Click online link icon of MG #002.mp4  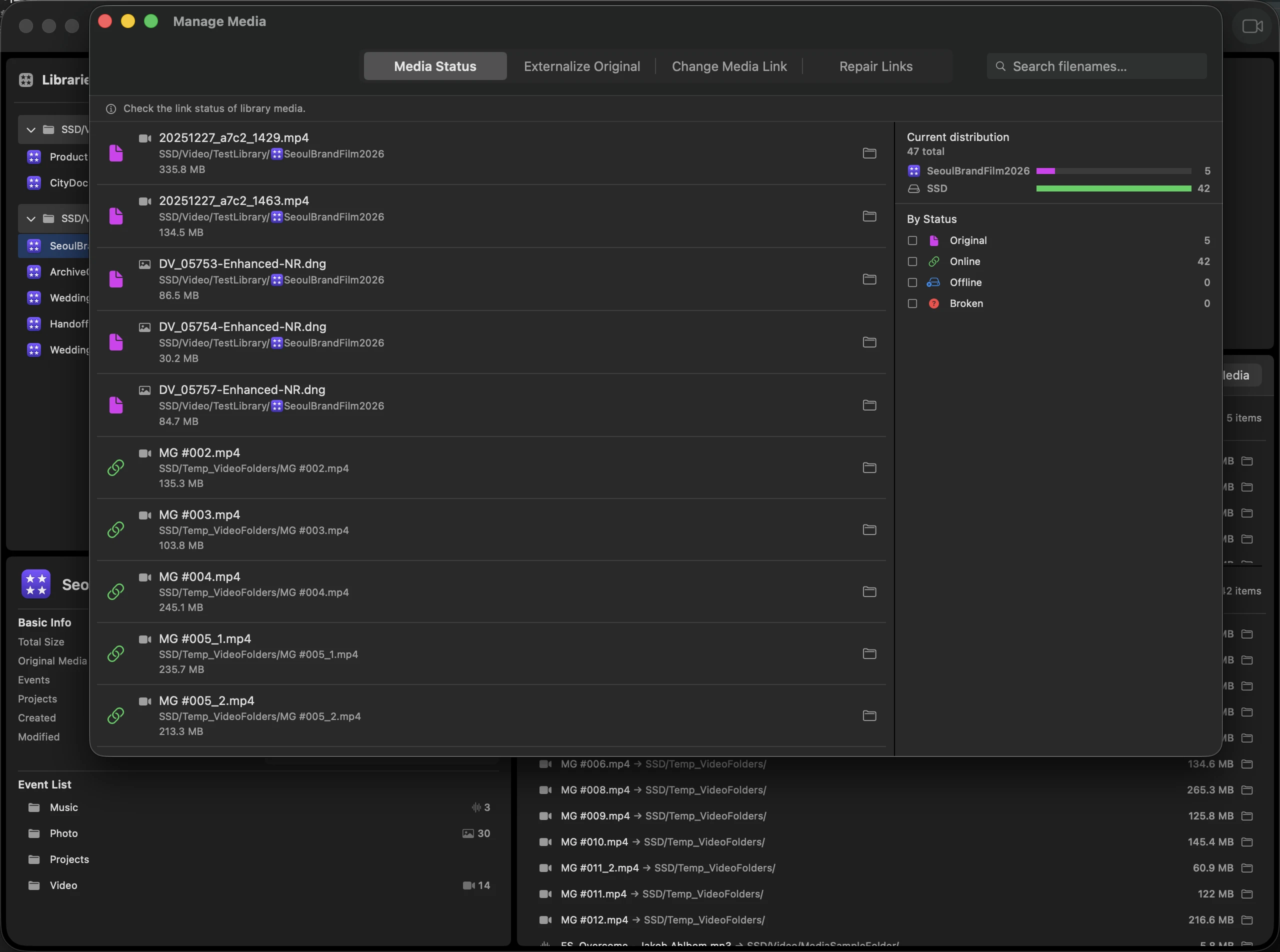coord(116,467)
